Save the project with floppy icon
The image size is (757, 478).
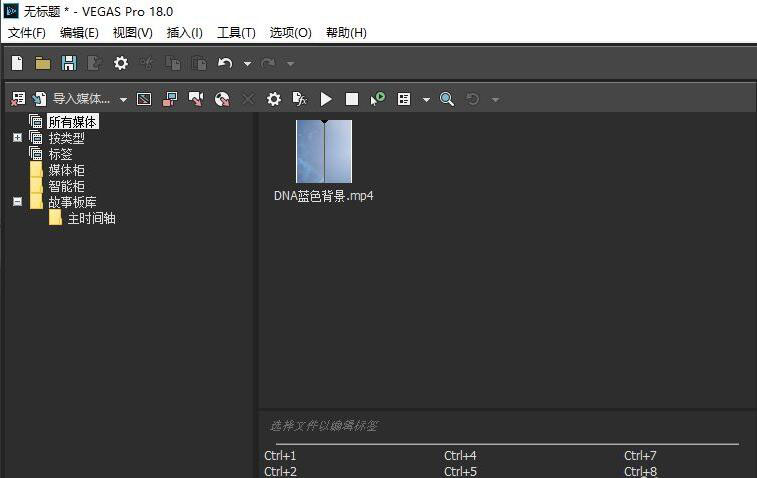click(x=69, y=63)
